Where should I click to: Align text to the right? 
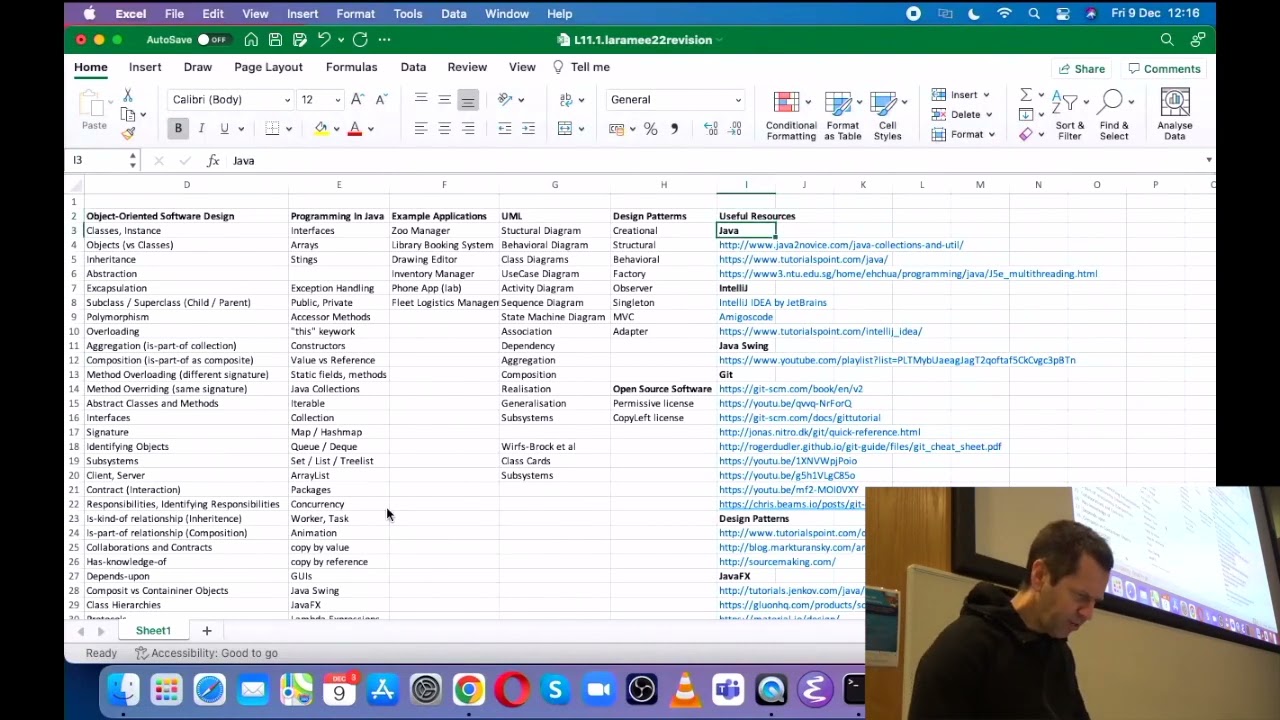468,129
